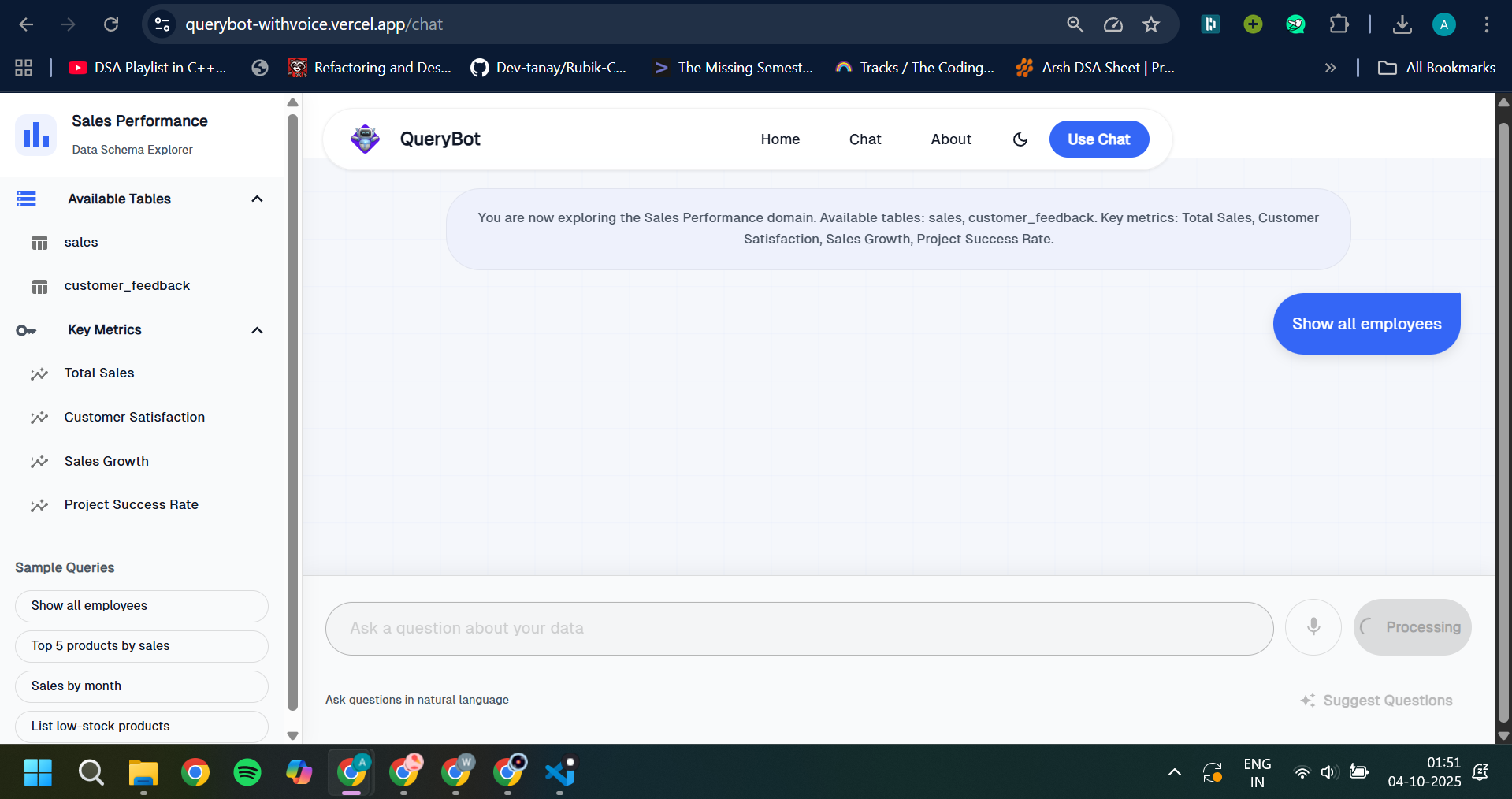Show hidden system tray icons chevron
Viewport: 1512px width, 799px height.
pyautogui.click(x=1175, y=772)
